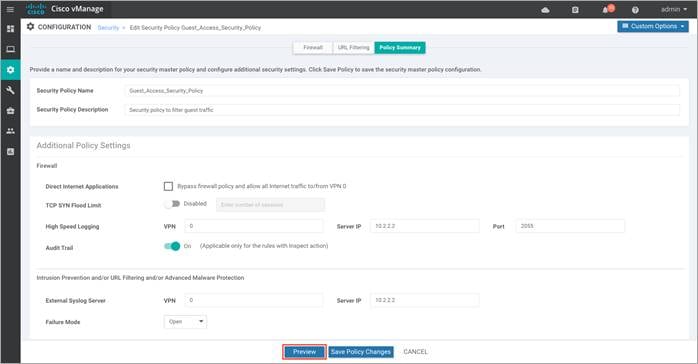Click the Additional Policy Settings heading
The width and height of the screenshot is (698, 364).
pos(83,146)
